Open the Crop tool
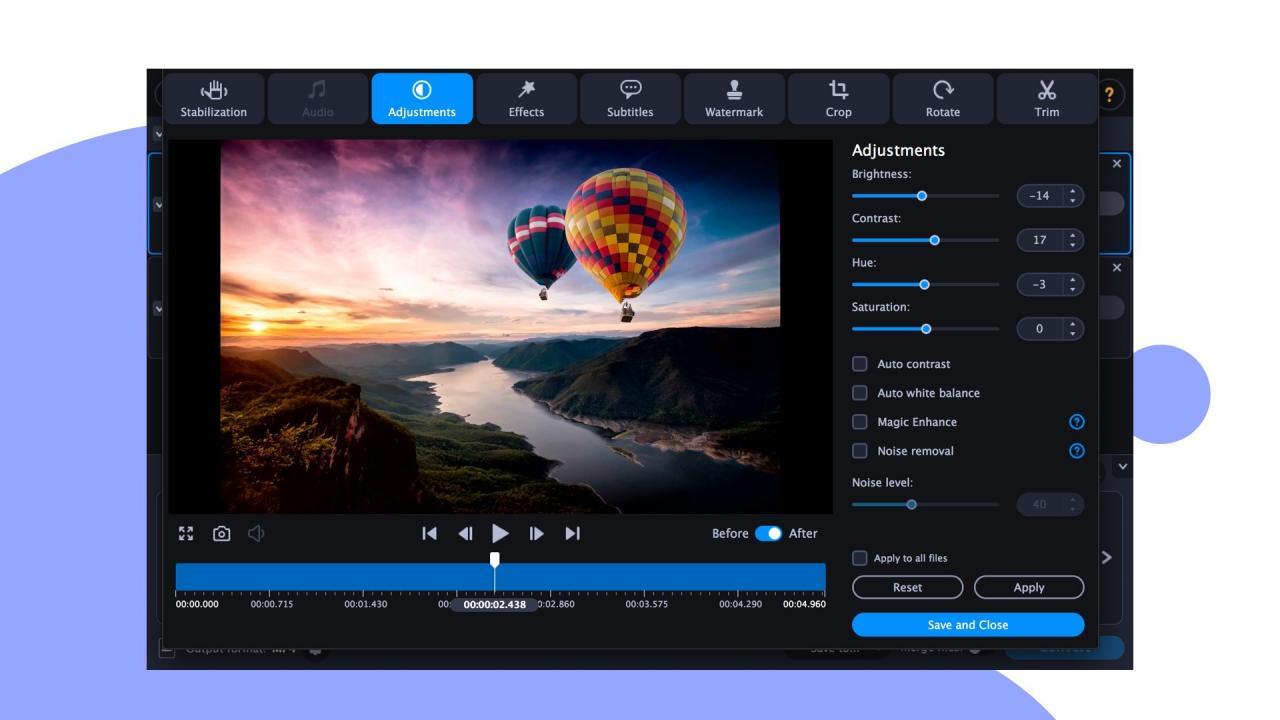 coord(838,98)
